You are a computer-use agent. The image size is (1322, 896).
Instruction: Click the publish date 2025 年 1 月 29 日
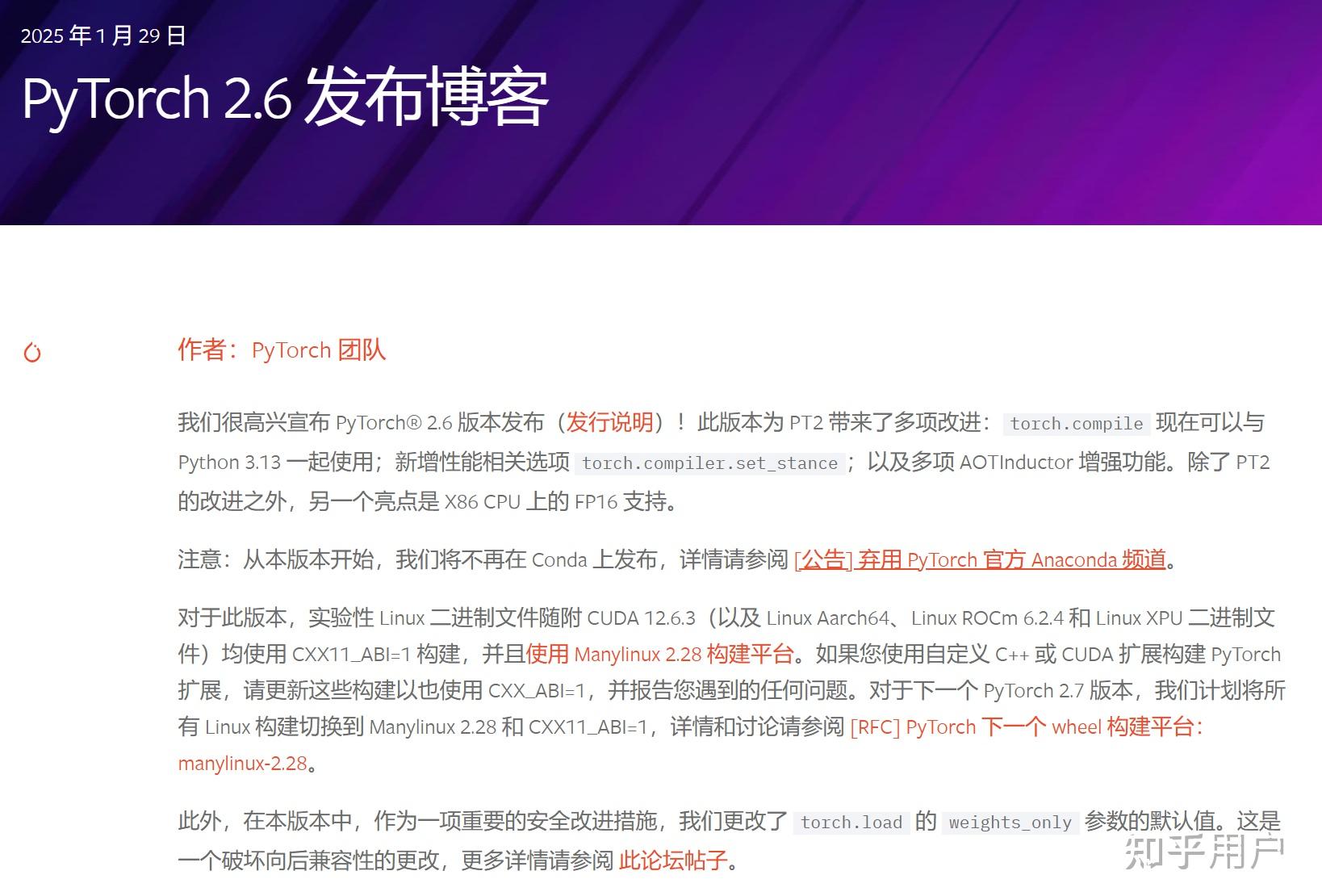(x=103, y=35)
